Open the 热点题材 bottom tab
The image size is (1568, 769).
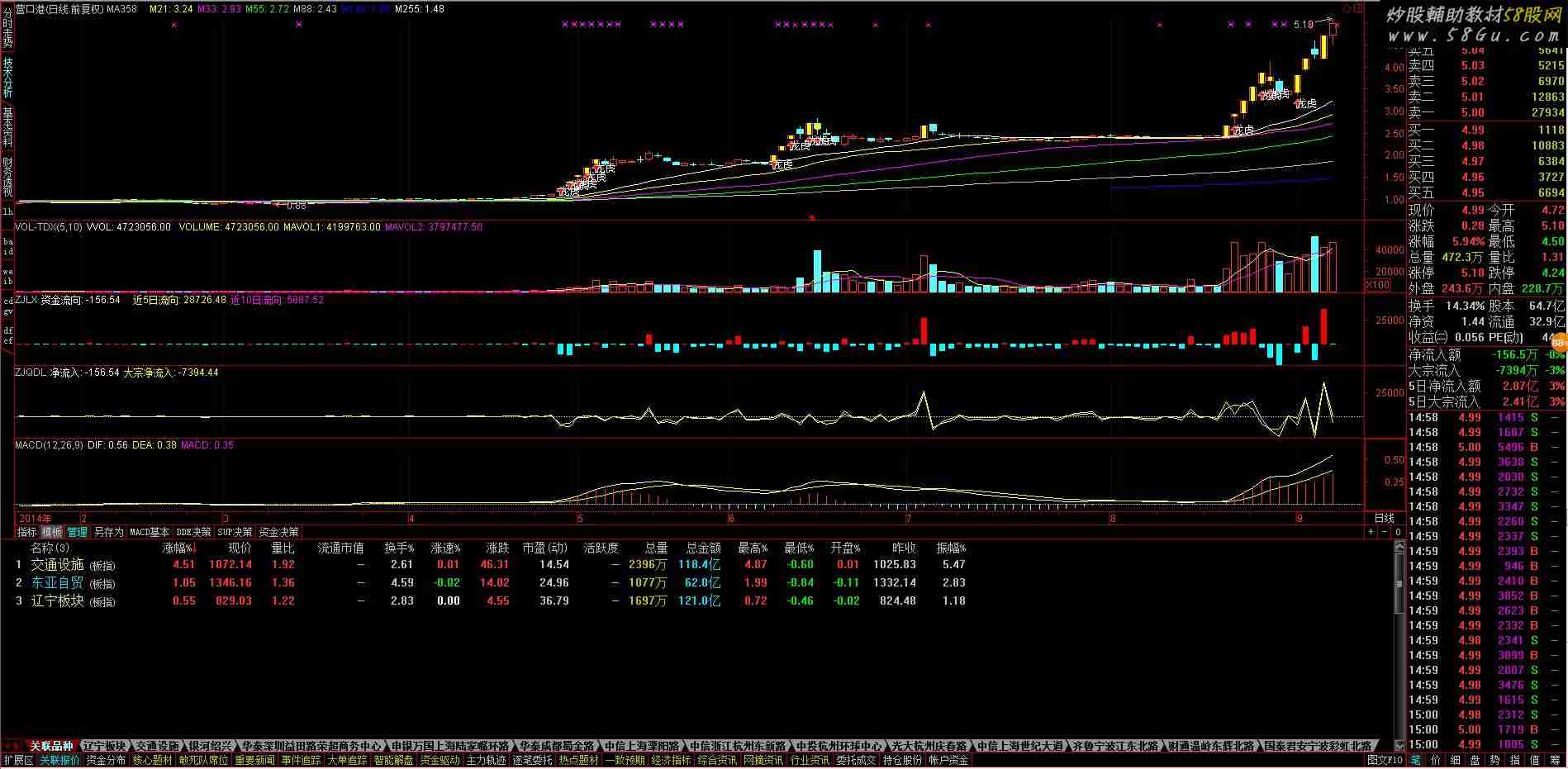tap(579, 760)
